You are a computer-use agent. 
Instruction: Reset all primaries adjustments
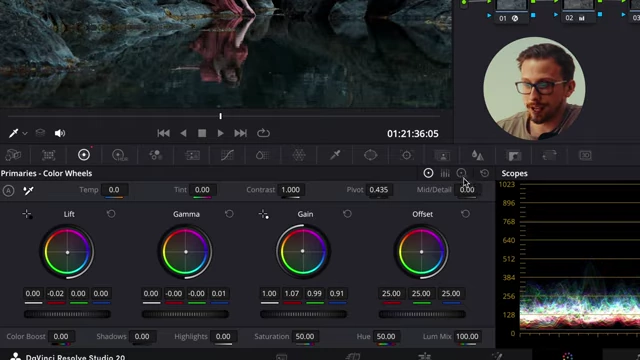pyautogui.click(x=484, y=173)
